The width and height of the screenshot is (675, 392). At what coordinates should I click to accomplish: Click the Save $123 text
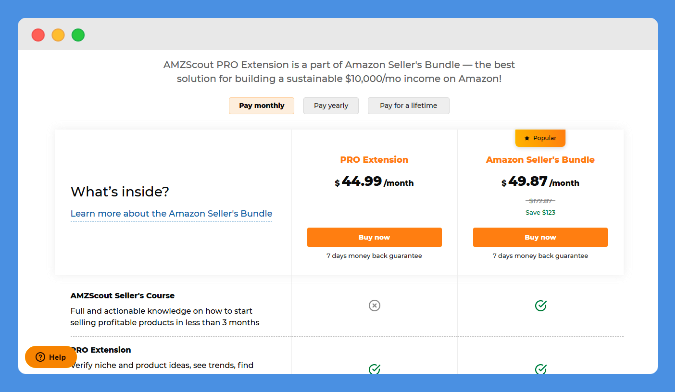(540, 212)
